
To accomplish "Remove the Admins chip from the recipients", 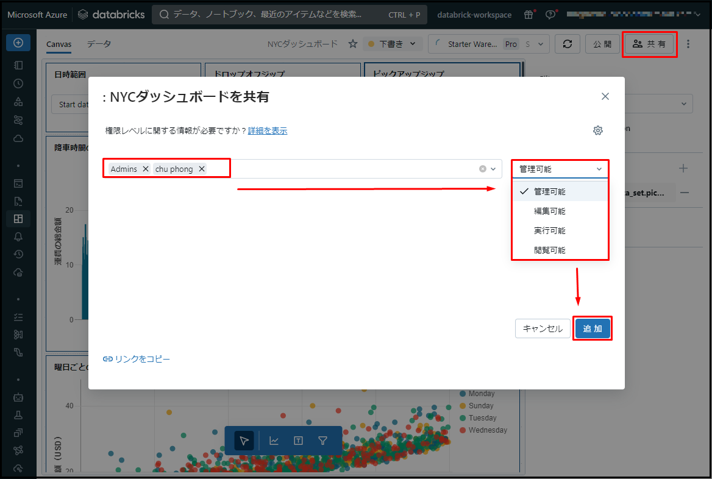I will coord(146,170).
